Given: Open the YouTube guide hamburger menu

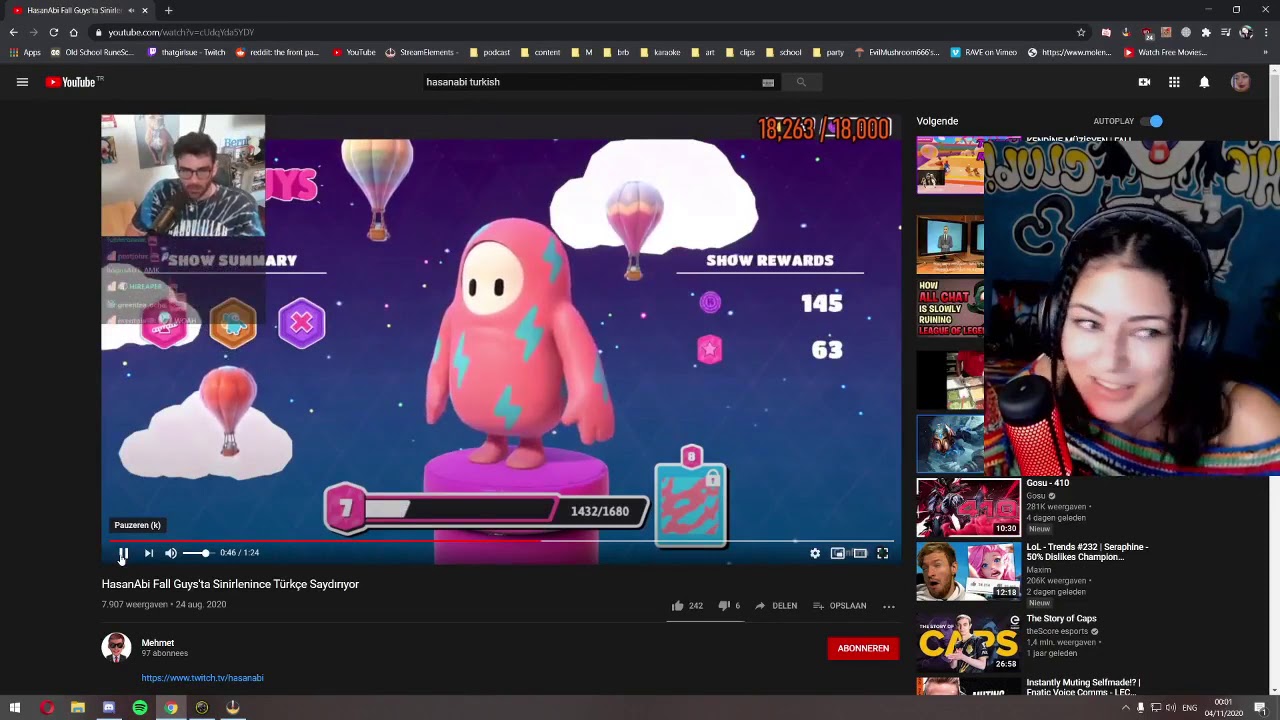Looking at the screenshot, I should (x=22, y=82).
